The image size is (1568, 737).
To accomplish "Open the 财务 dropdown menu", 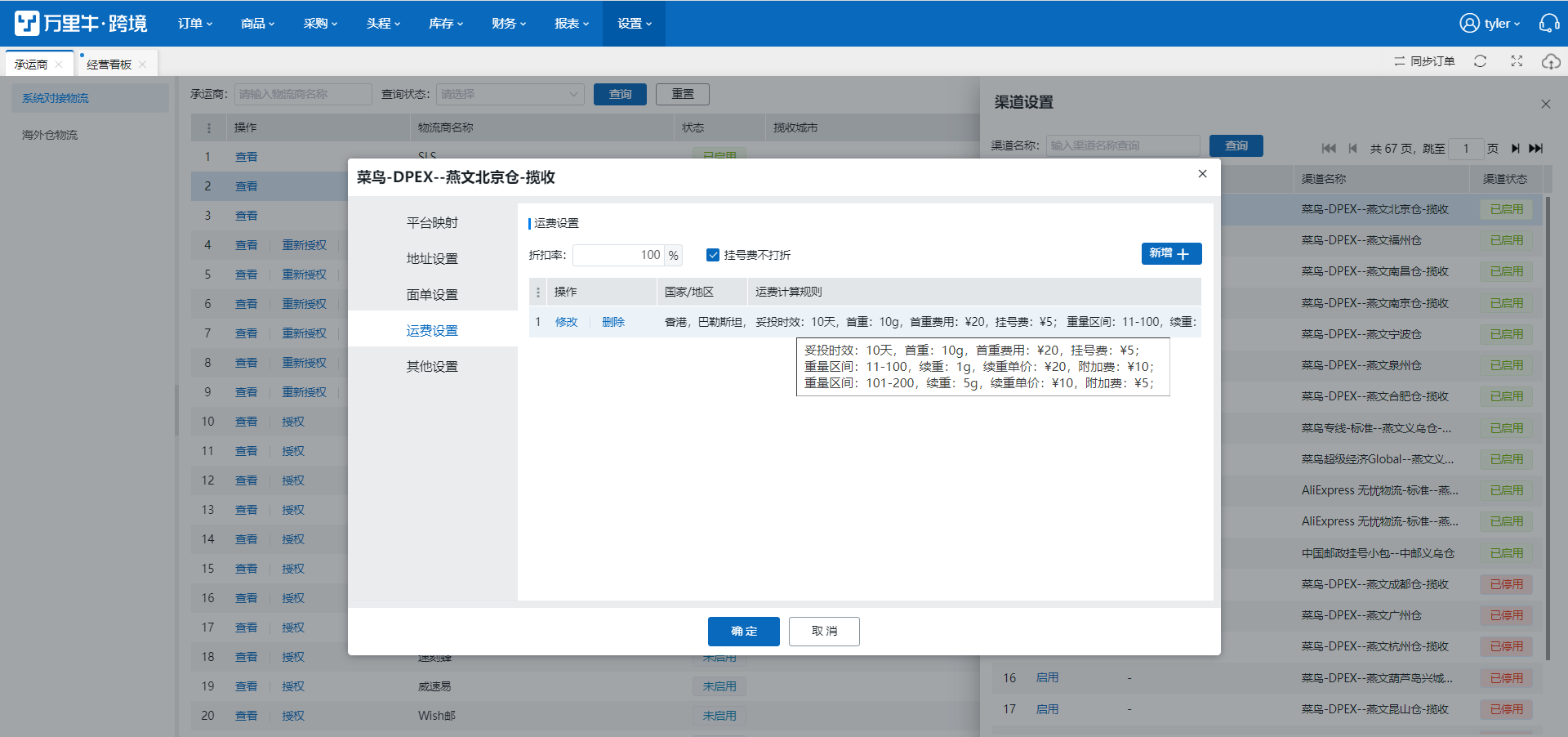I will pyautogui.click(x=509, y=24).
